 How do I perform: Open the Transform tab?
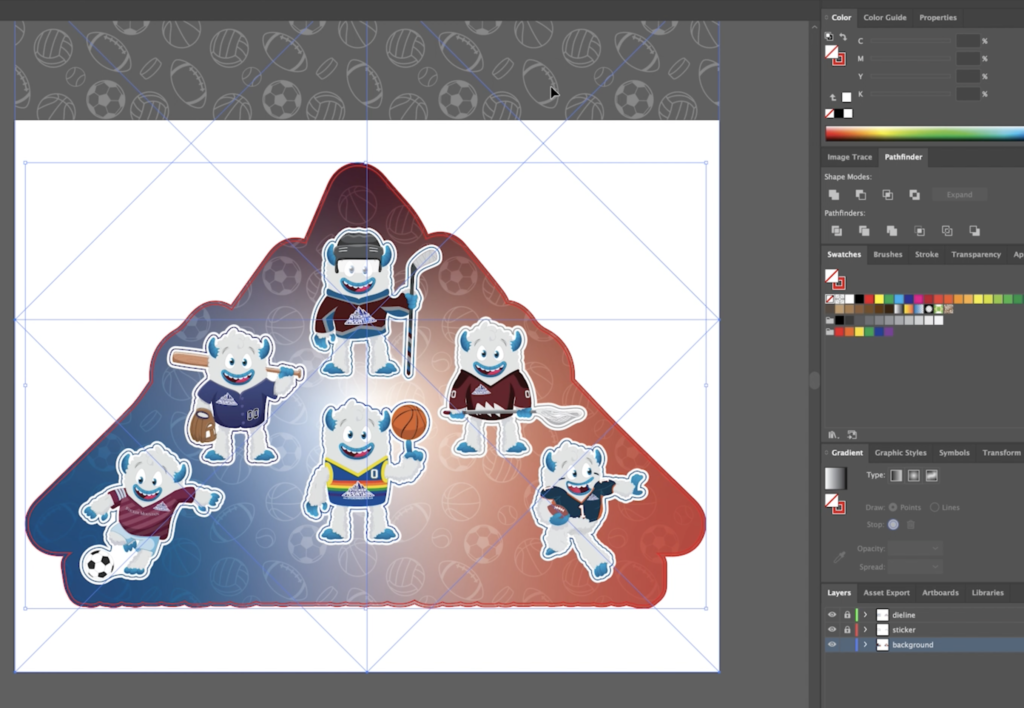pyautogui.click(x=1001, y=453)
